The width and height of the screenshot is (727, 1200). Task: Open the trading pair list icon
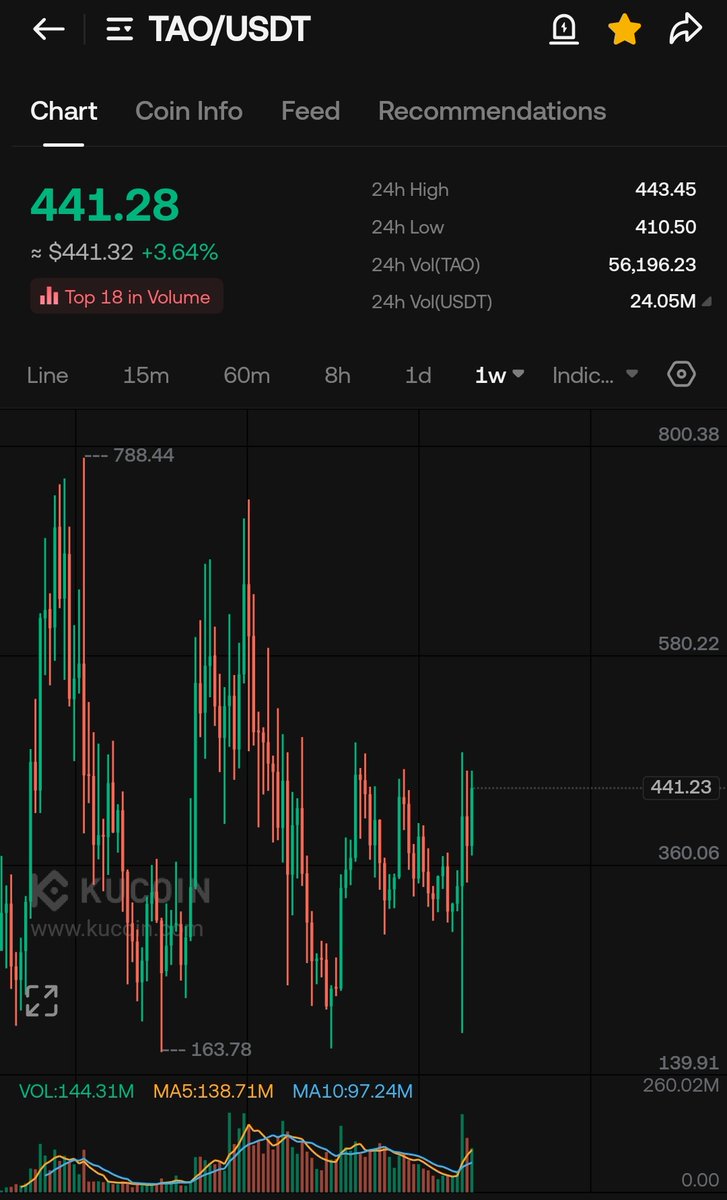click(x=120, y=31)
